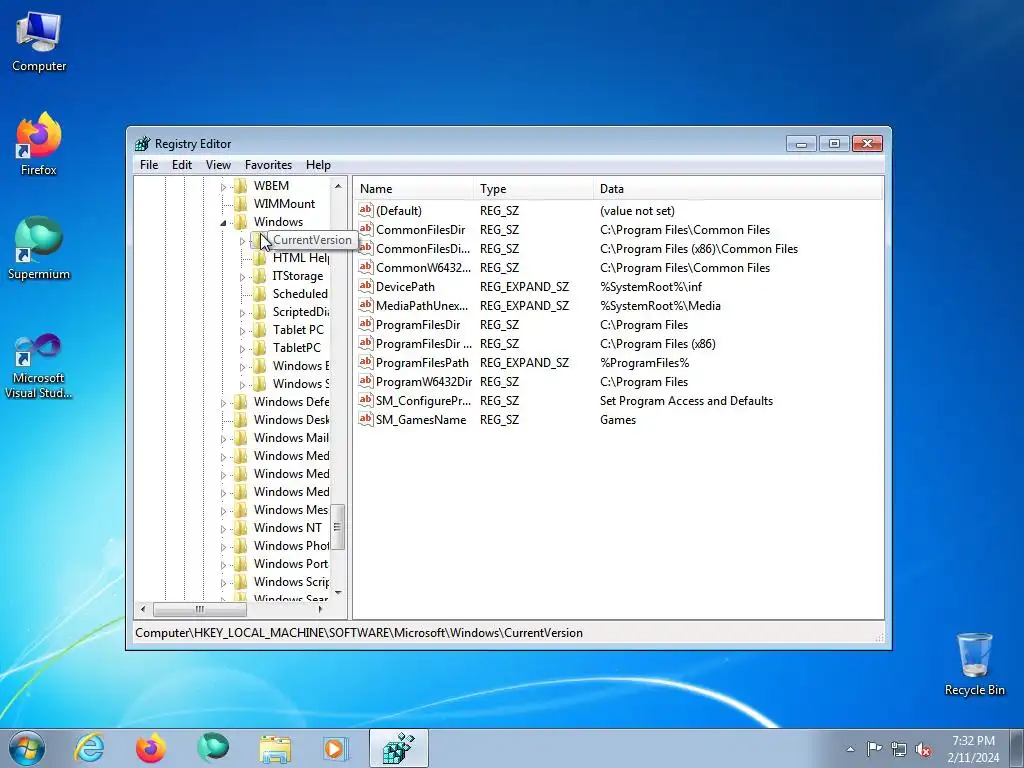The width and height of the screenshot is (1024, 768).
Task: Open Windows Explorer from the taskbar
Action: tap(275, 748)
